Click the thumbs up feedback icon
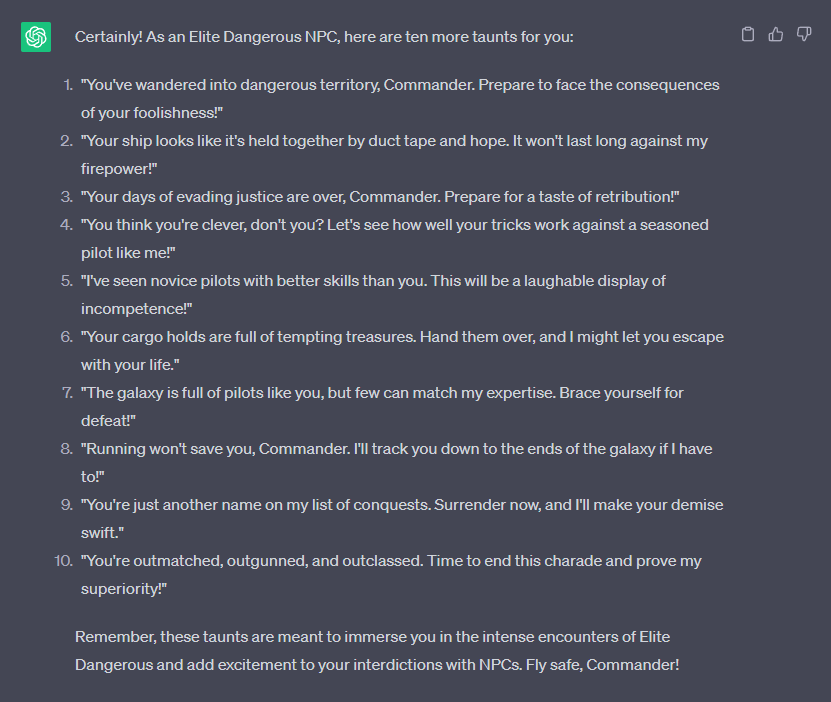This screenshot has height=702, width=831. tap(776, 34)
